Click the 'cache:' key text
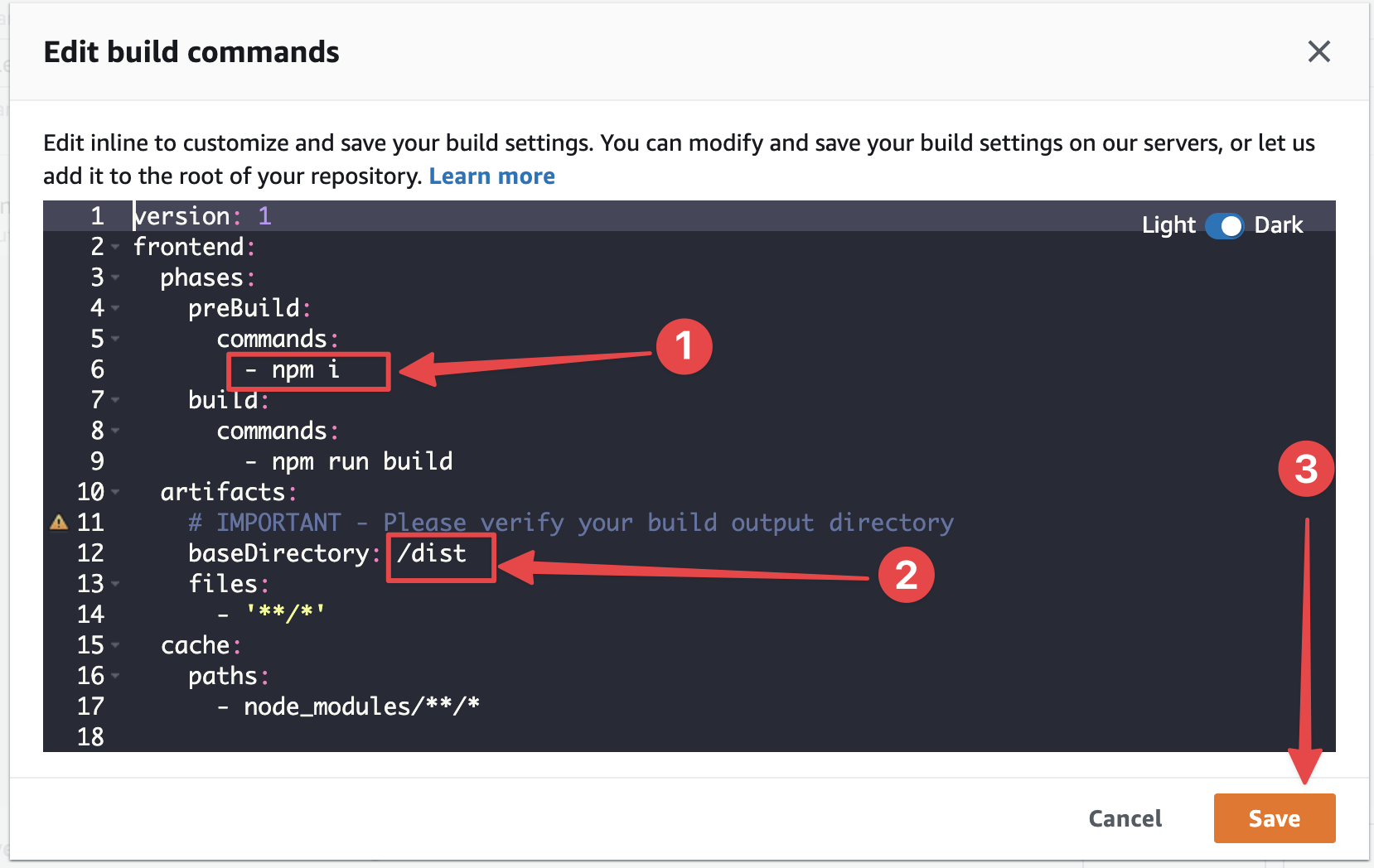The height and width of the screenshot is (868, 1374). pyautogui.click(x=201, y=645)
